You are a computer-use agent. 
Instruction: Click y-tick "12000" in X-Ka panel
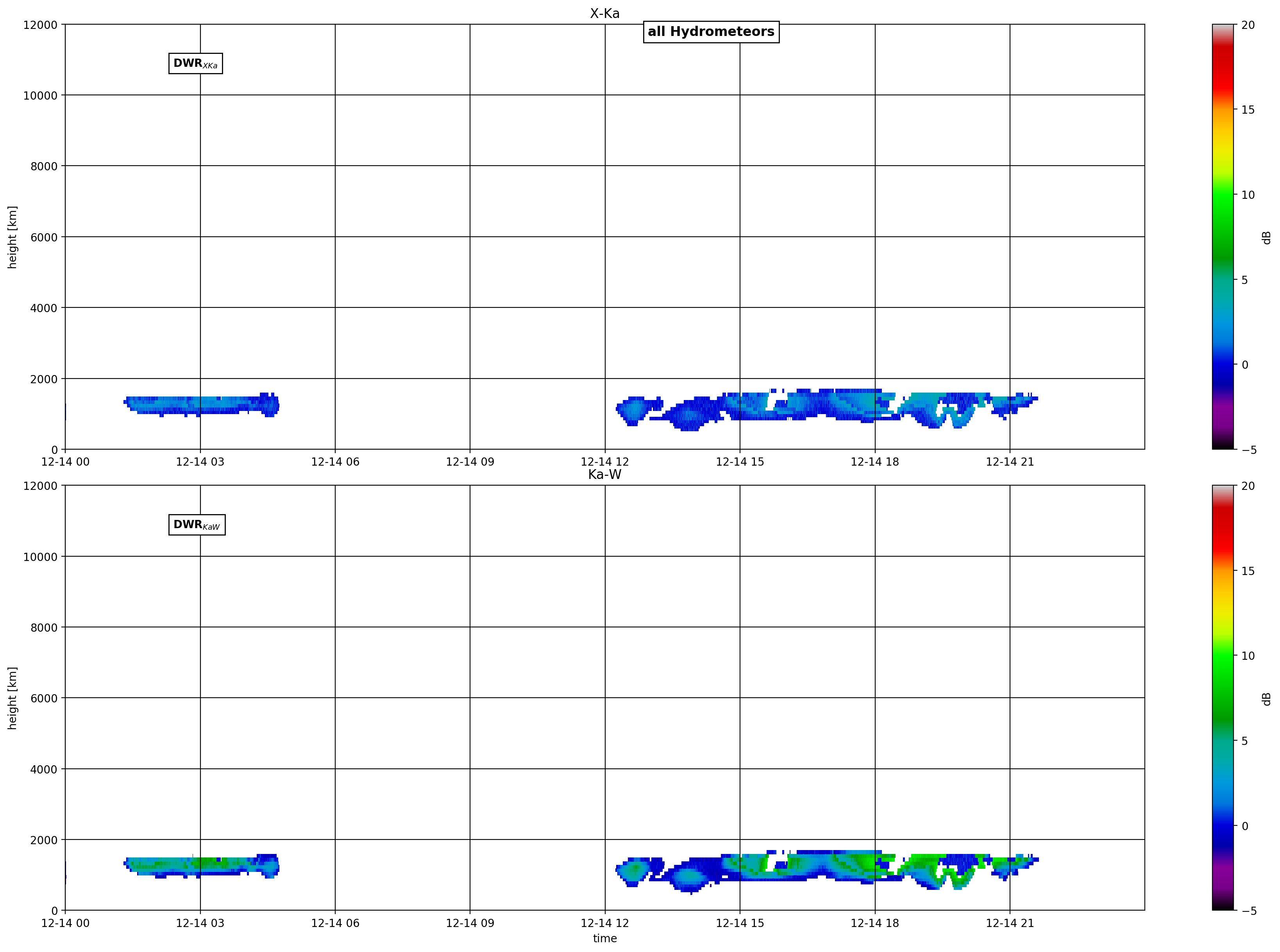coord(40,25)
